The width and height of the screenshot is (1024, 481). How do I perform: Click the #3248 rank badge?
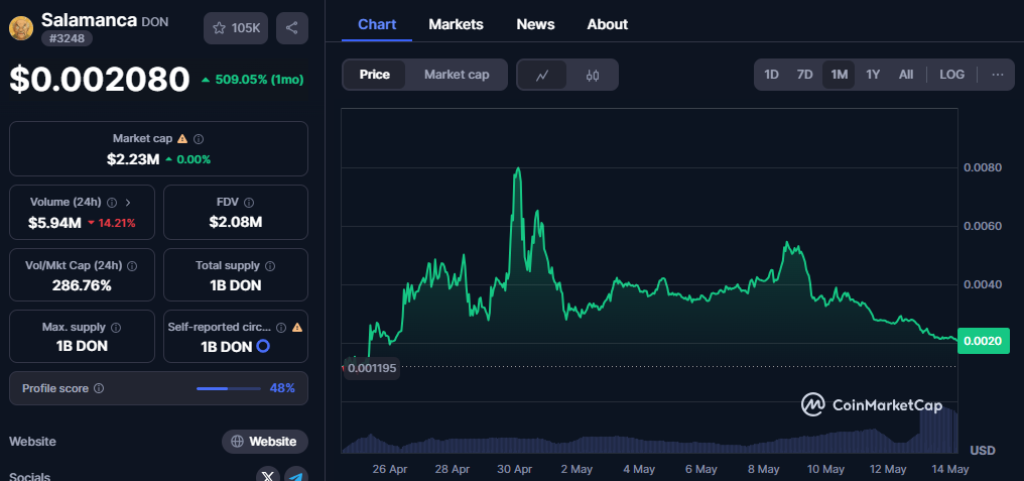(67, 39)
